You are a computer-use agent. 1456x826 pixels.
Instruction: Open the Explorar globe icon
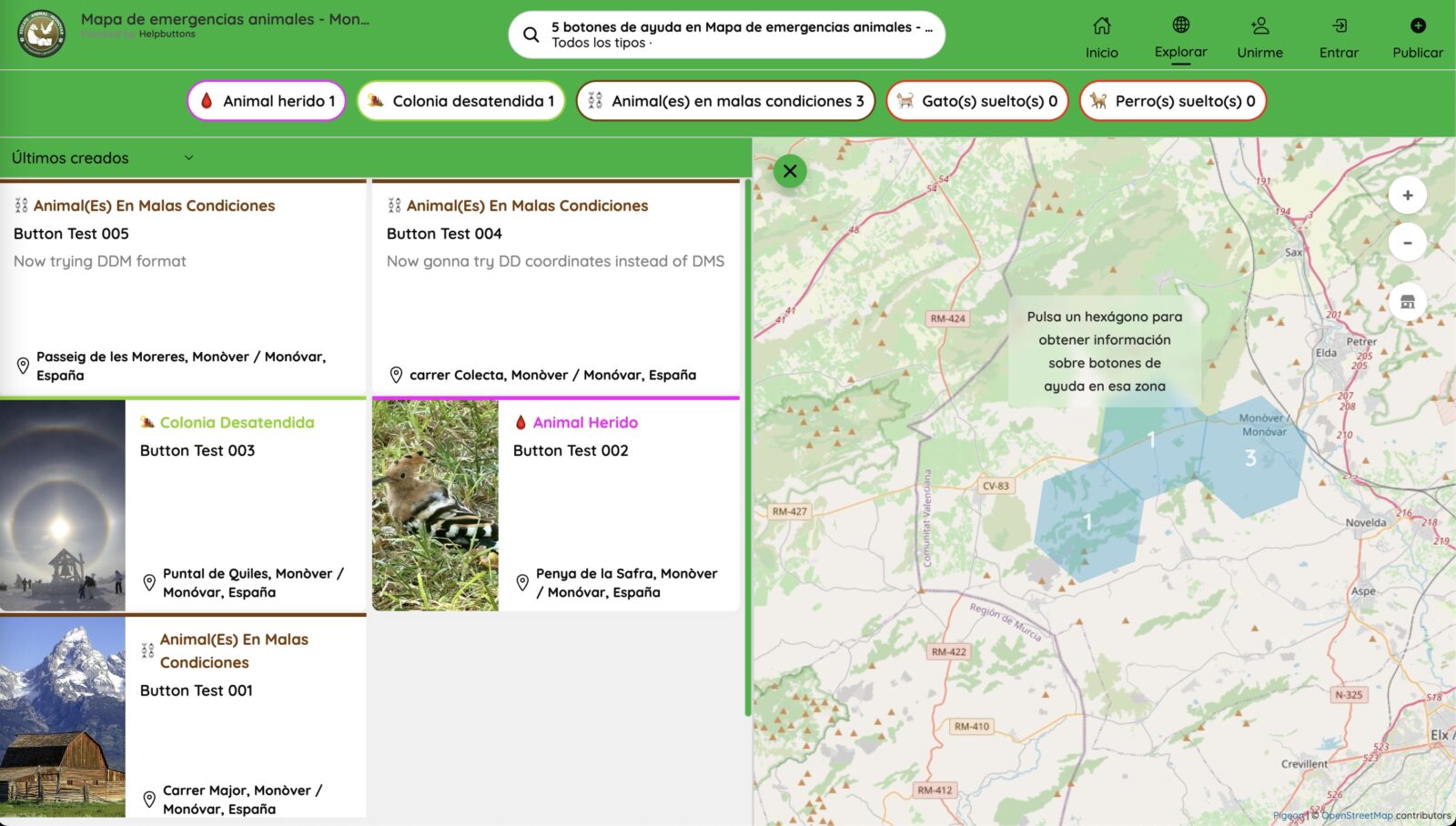[x=1180, y=25]
